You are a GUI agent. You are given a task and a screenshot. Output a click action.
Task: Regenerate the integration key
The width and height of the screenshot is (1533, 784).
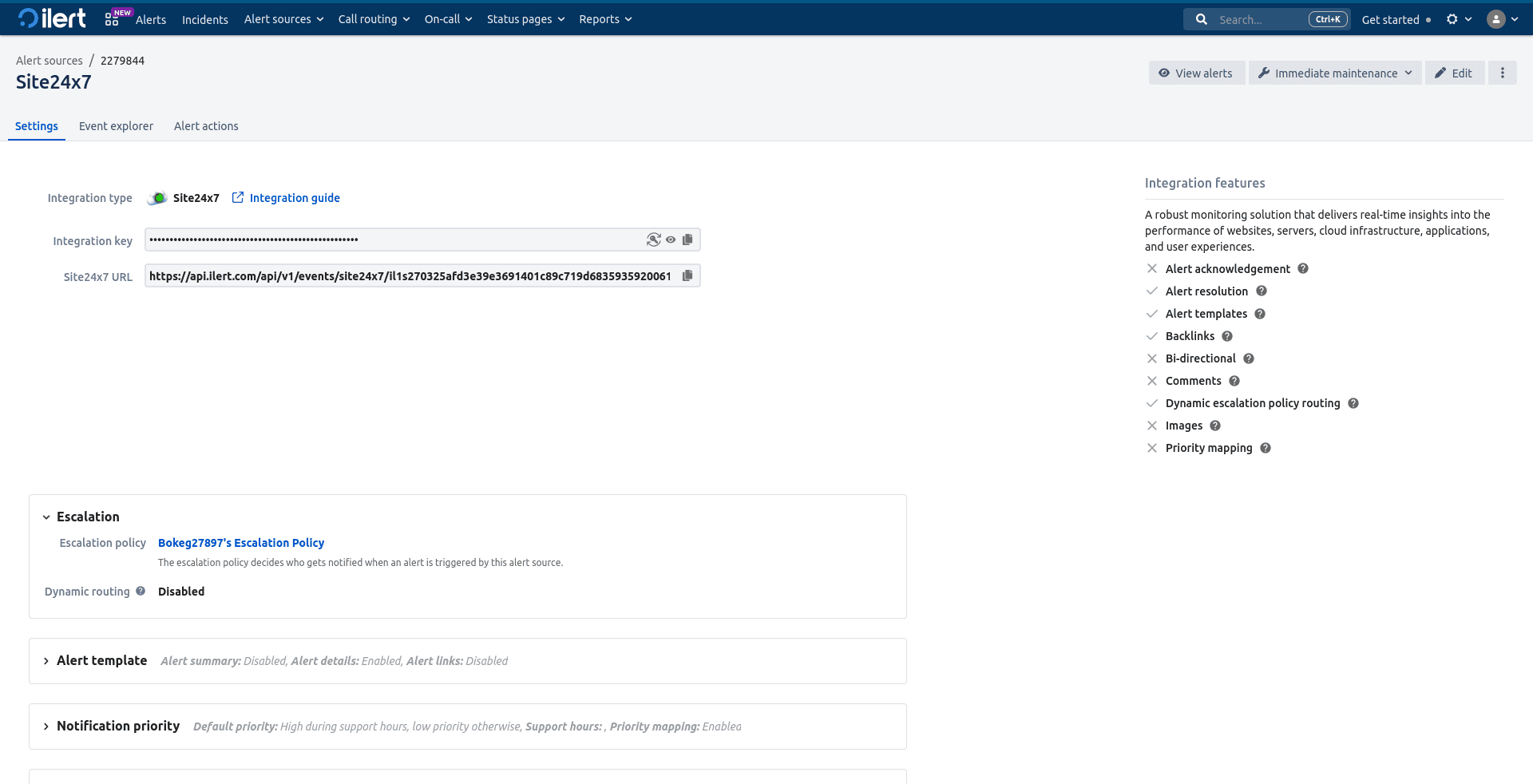(x=654, y=239)
